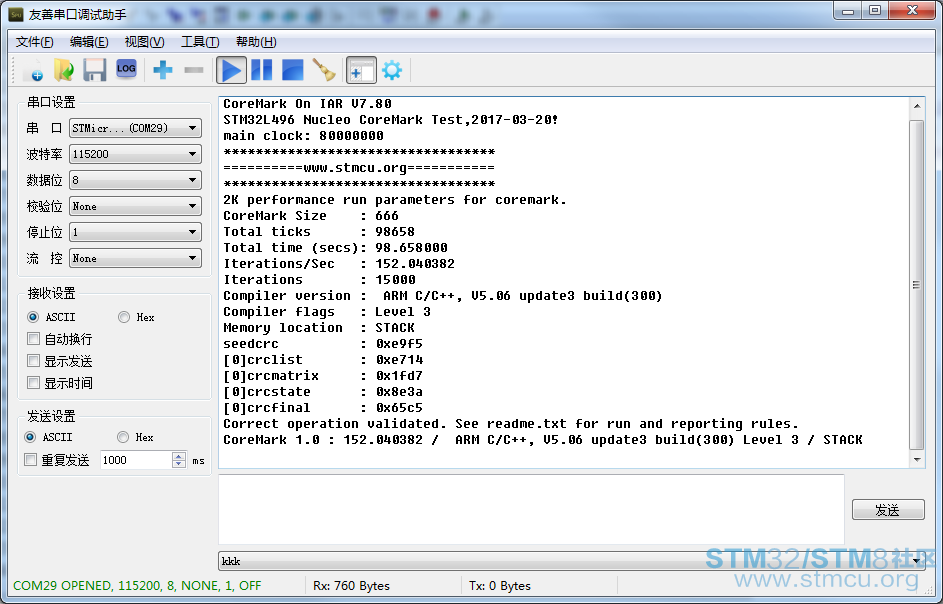Open the stop bits 停止位 dropdown
The image size is (943, 604).
pyautogui.click(x=135, y=232)
